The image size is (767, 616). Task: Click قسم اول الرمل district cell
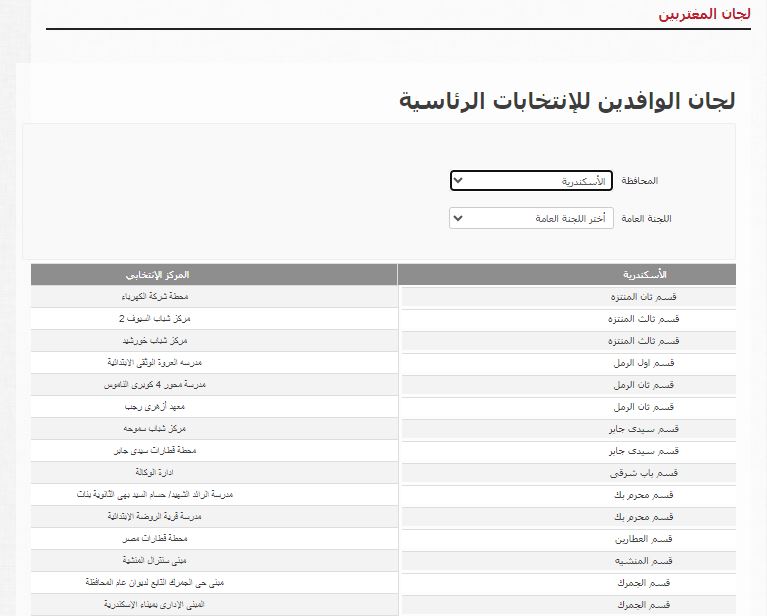(568, 363)
